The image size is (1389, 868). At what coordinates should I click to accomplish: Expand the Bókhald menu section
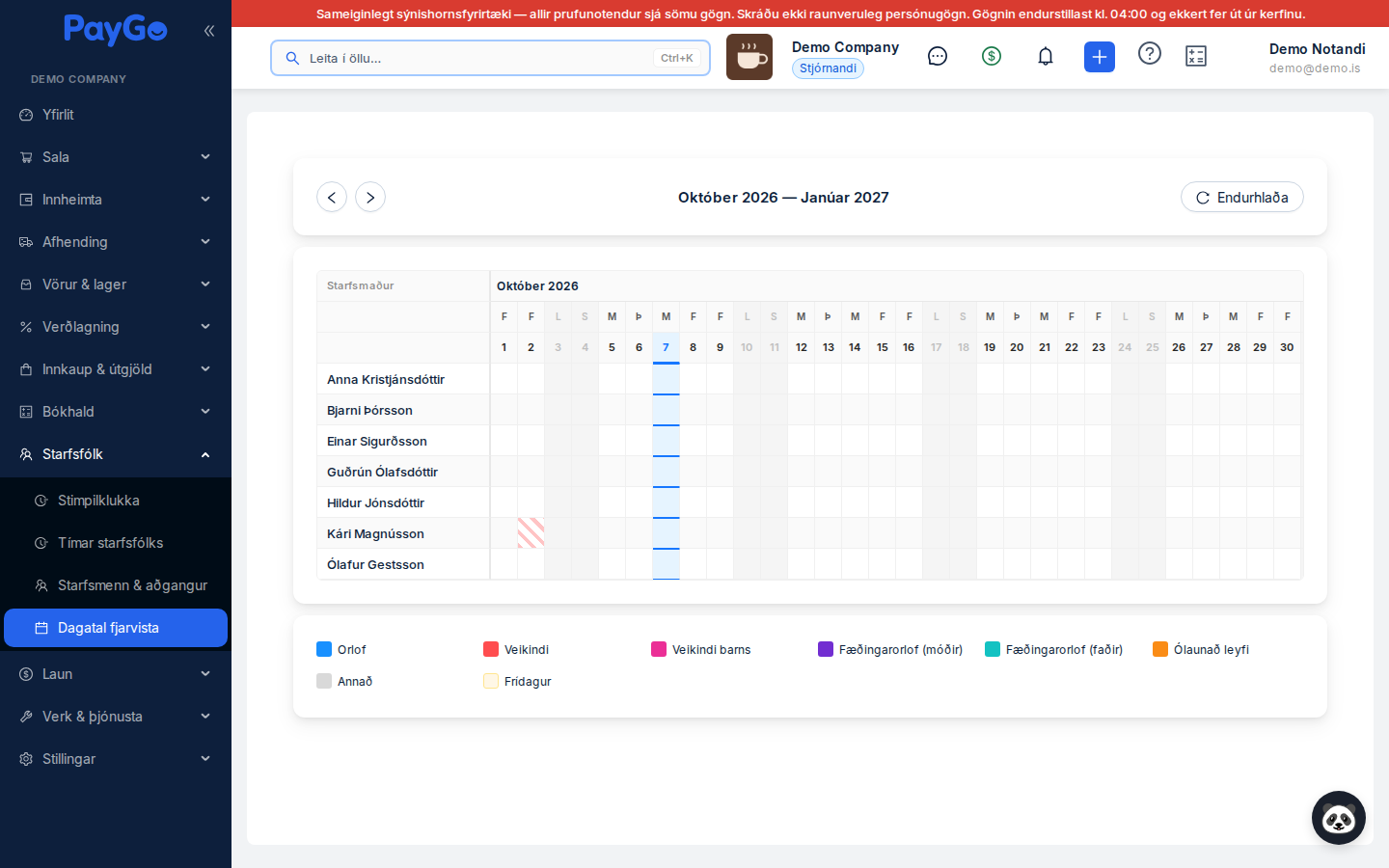(x=116, y=412)
